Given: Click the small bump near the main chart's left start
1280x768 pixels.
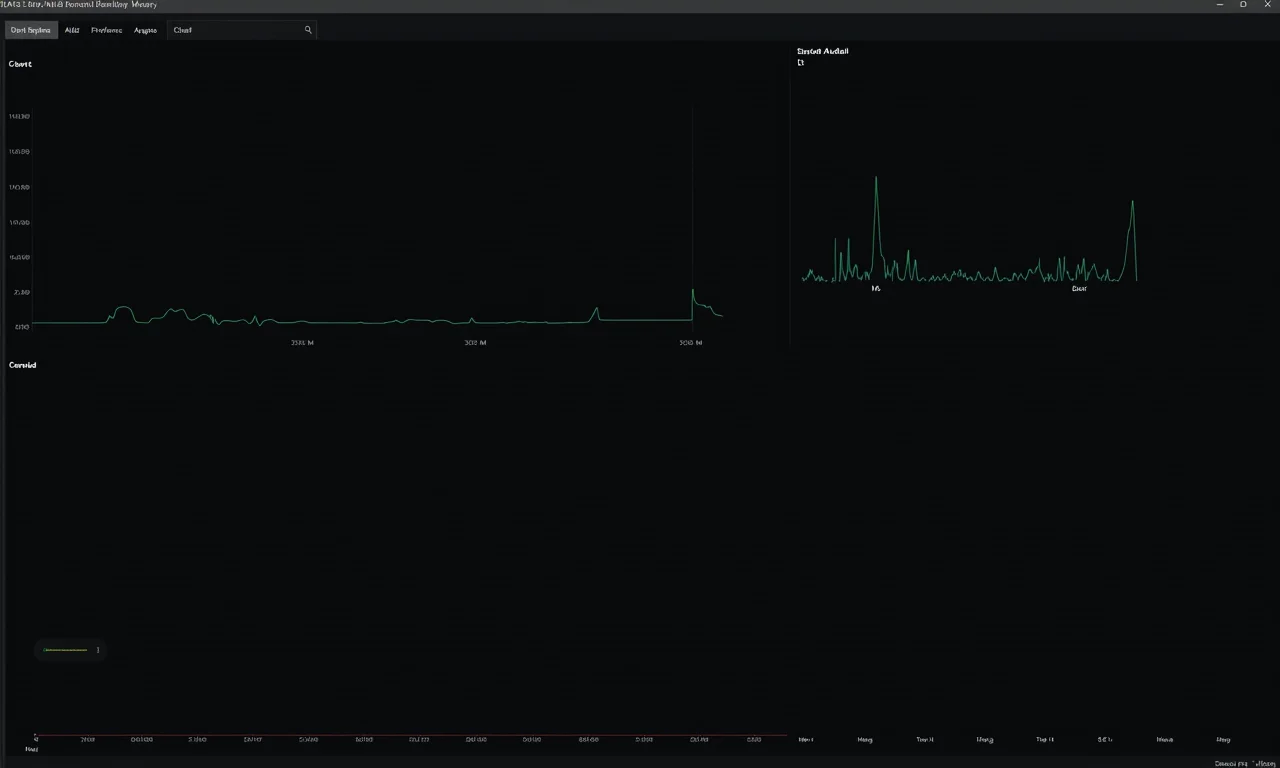Looking at the screenshot, I should [123, 310].
